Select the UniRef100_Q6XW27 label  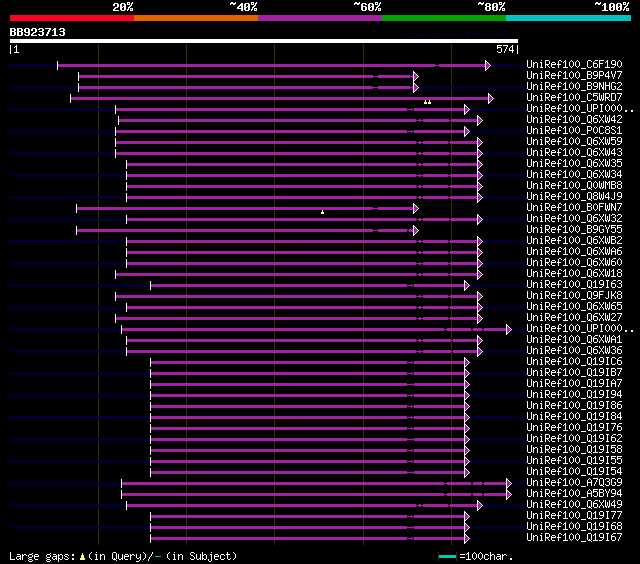click(x=574, y=318)
